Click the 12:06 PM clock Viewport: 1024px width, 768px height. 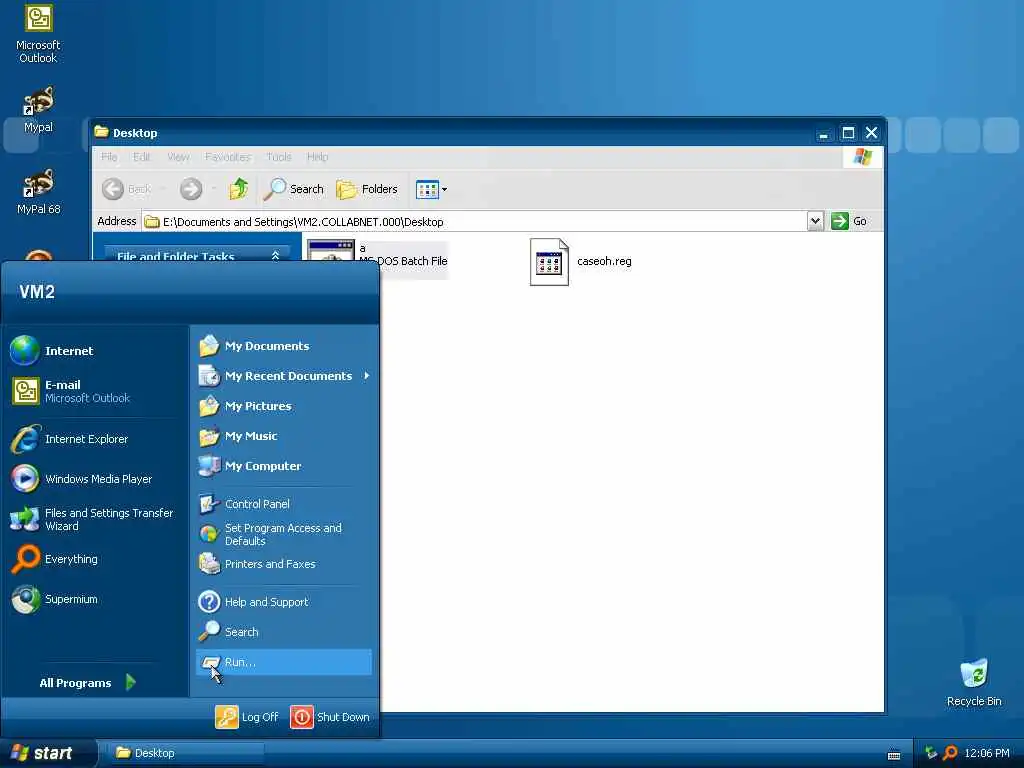pos(987,753)
